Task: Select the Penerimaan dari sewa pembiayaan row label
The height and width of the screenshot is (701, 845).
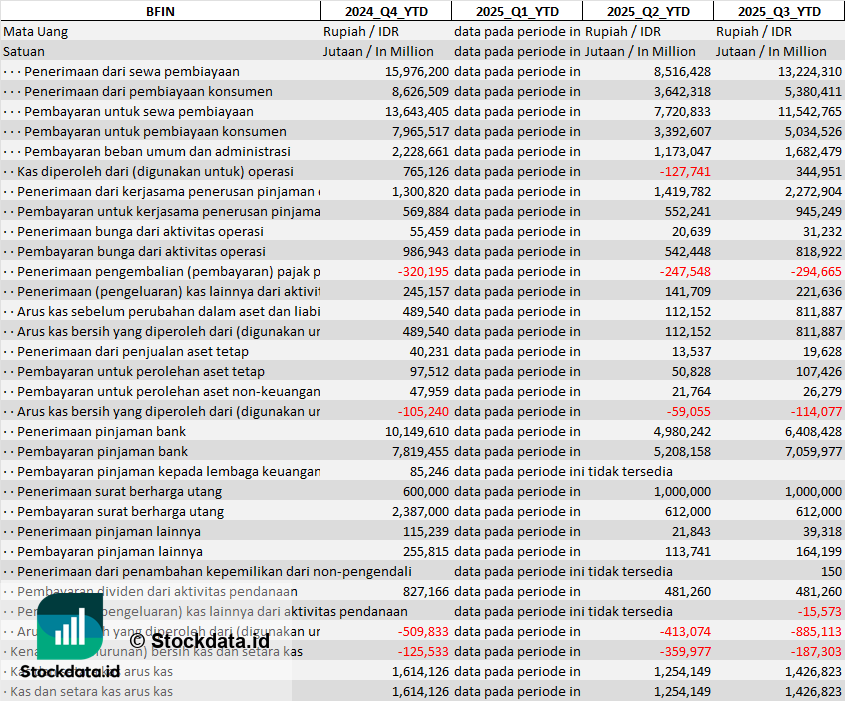Action: coord(132,72)
